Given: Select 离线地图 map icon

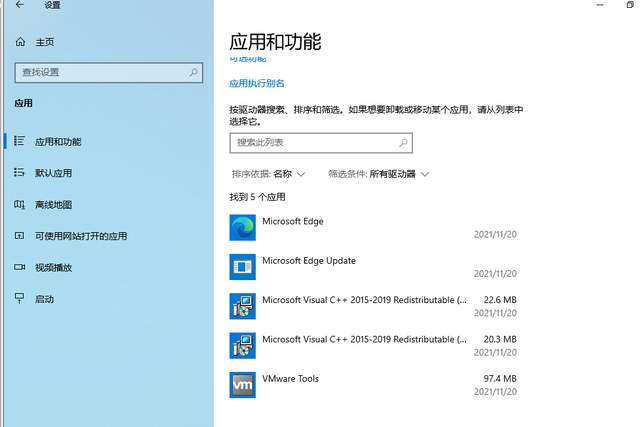Looking at the screenshot, I should click(x=19, y=204).
